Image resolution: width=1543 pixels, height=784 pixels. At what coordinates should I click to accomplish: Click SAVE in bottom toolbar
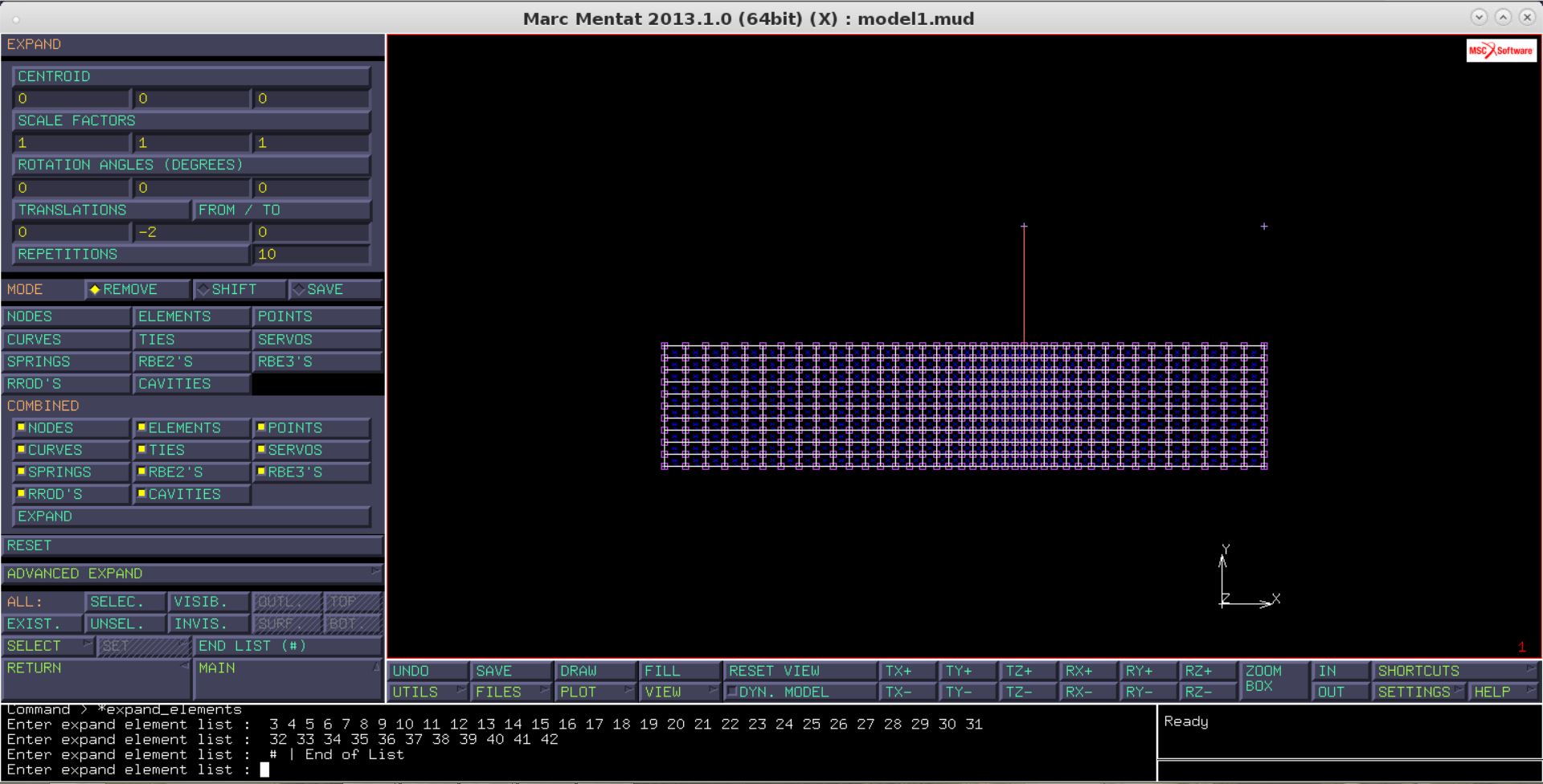(x=512, y=671)
